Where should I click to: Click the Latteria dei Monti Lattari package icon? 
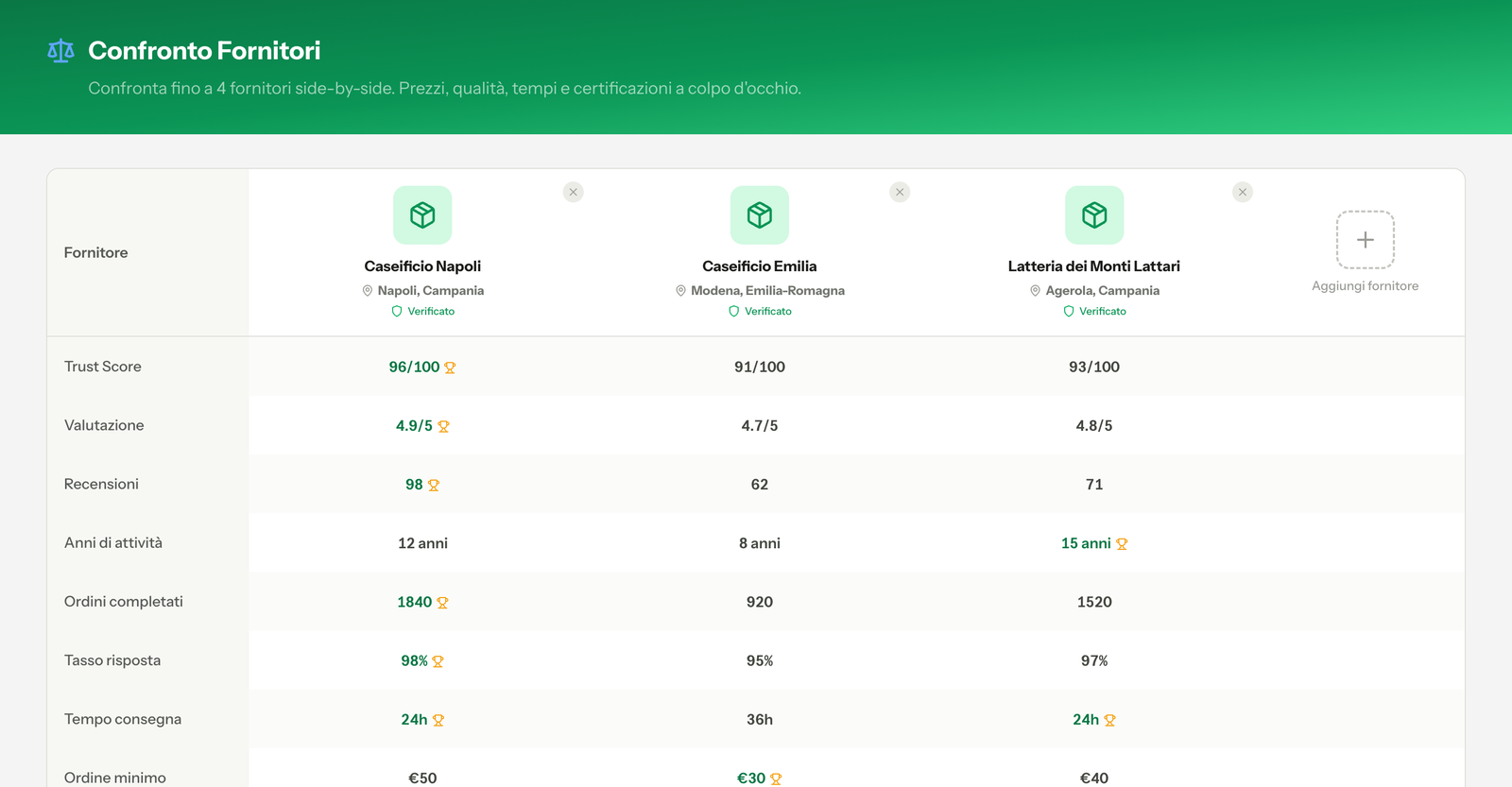point(1094,215)
